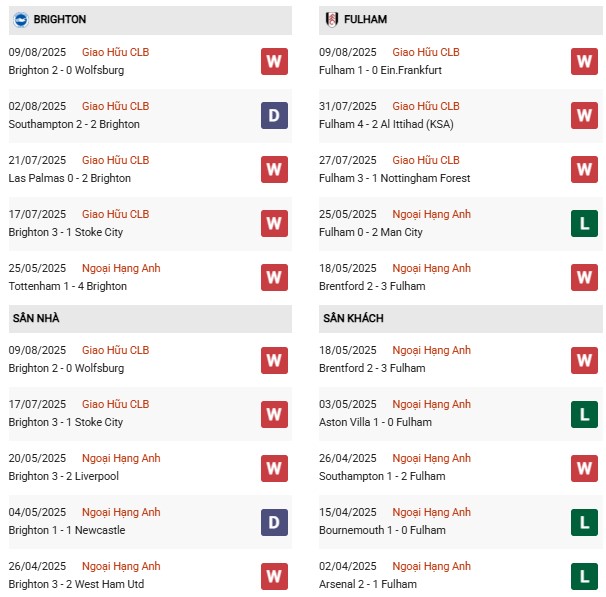Select the SÂN KHÁCH section header
This screenshot has height=597, width=606.
353,318
